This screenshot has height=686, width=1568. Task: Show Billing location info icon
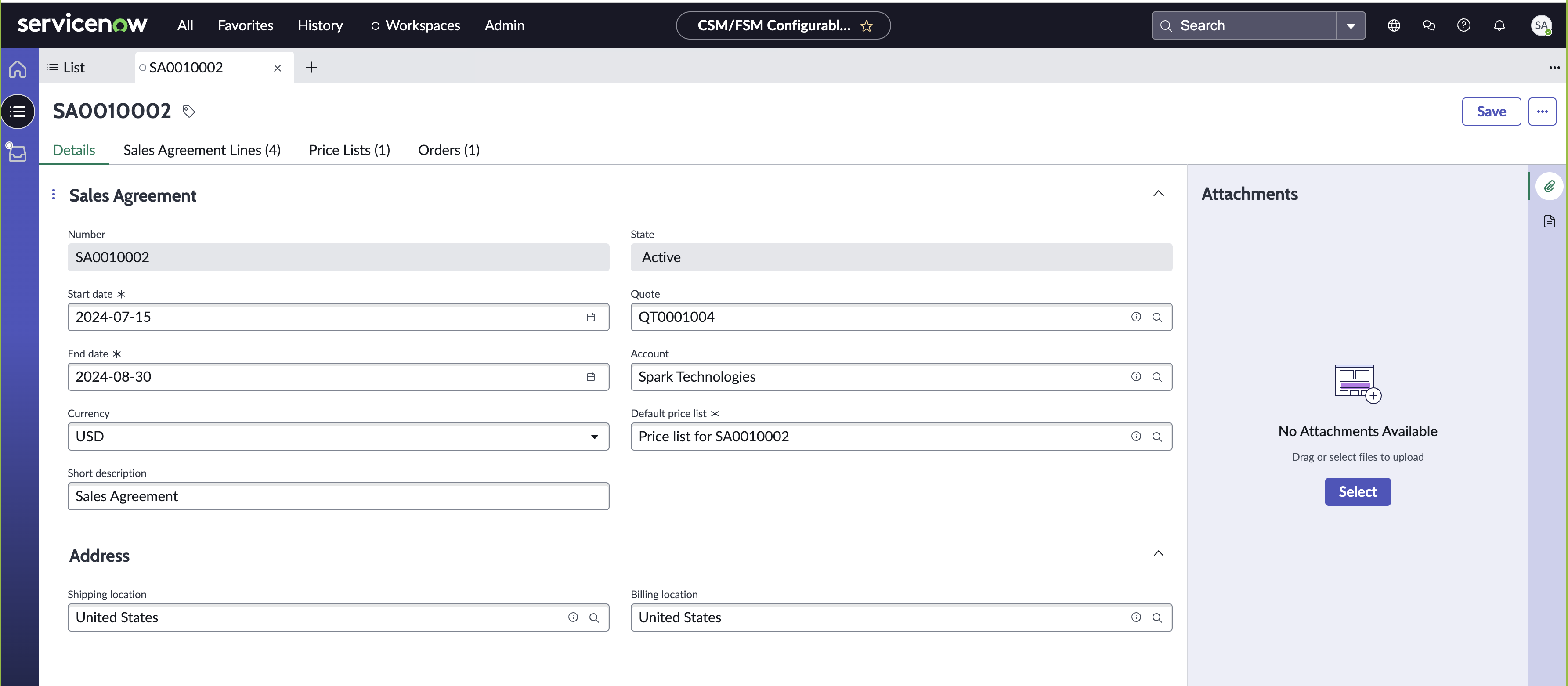1136,617
